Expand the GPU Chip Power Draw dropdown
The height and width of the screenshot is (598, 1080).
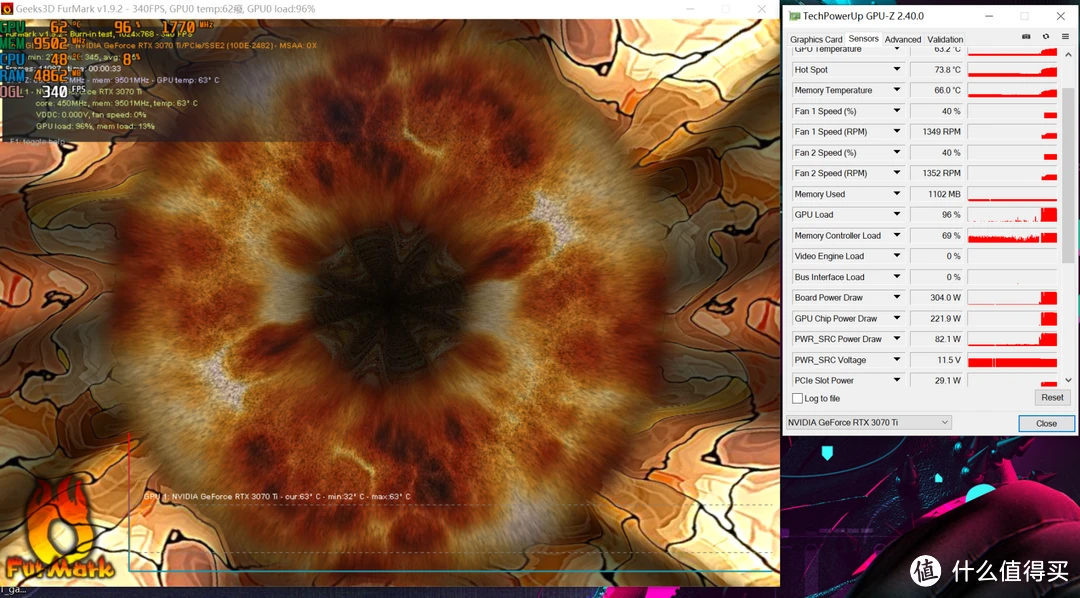(897, 318)
